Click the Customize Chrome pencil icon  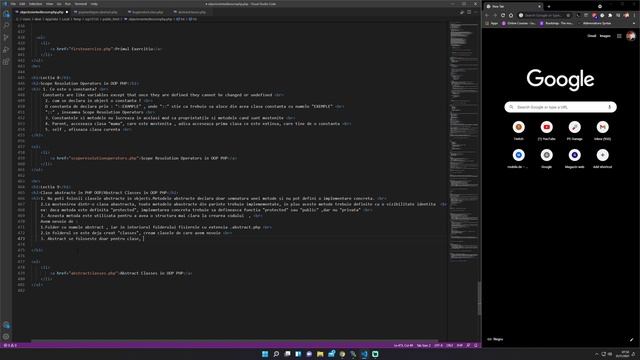point(631,340)
